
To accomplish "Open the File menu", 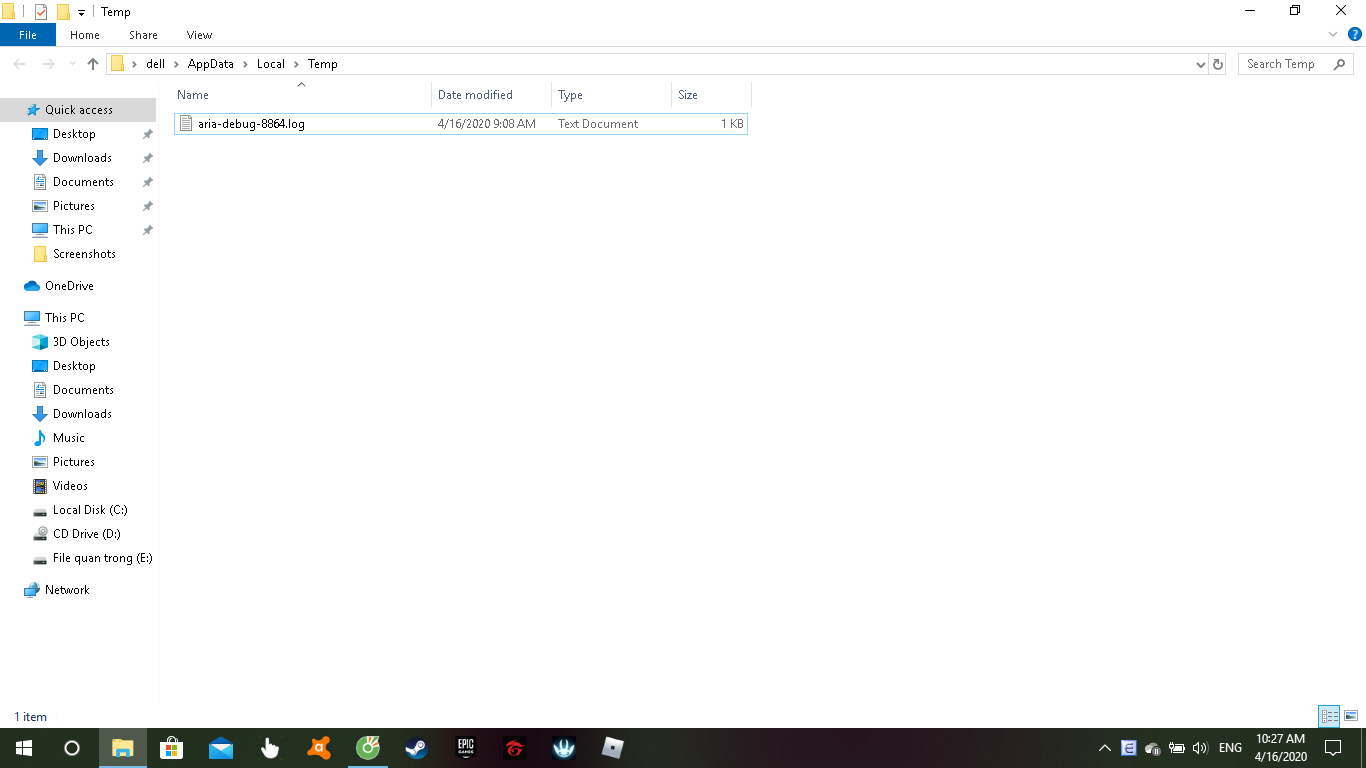I will click(28, 35).
